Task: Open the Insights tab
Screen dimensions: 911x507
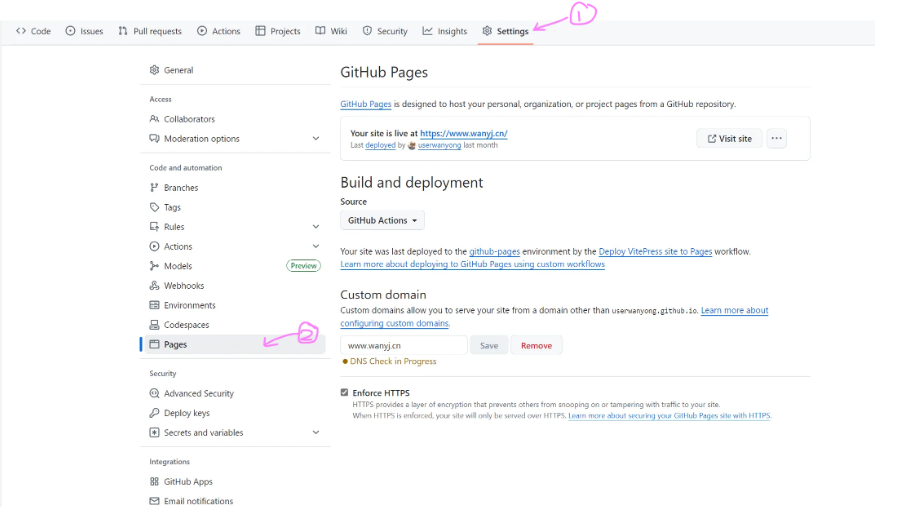Action: [x=445, y=31]
